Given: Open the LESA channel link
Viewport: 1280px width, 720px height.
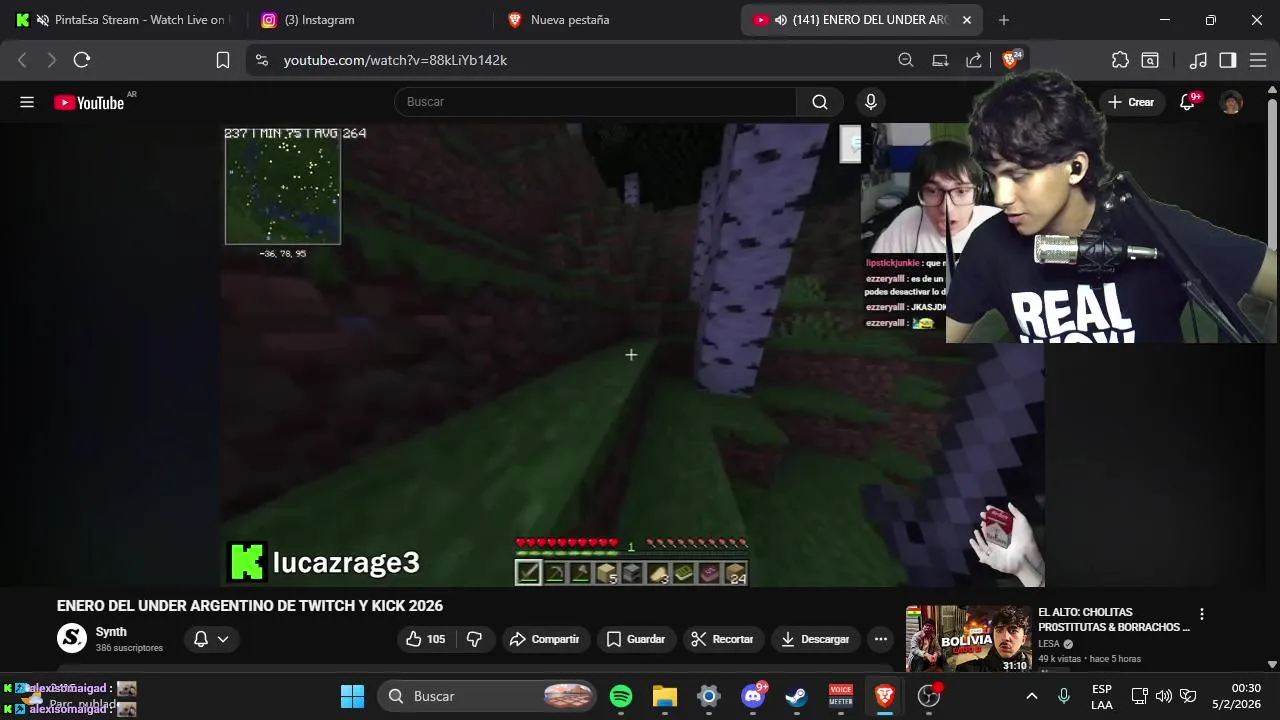Looking at the screenshot, I should (x=1048, y=644).
